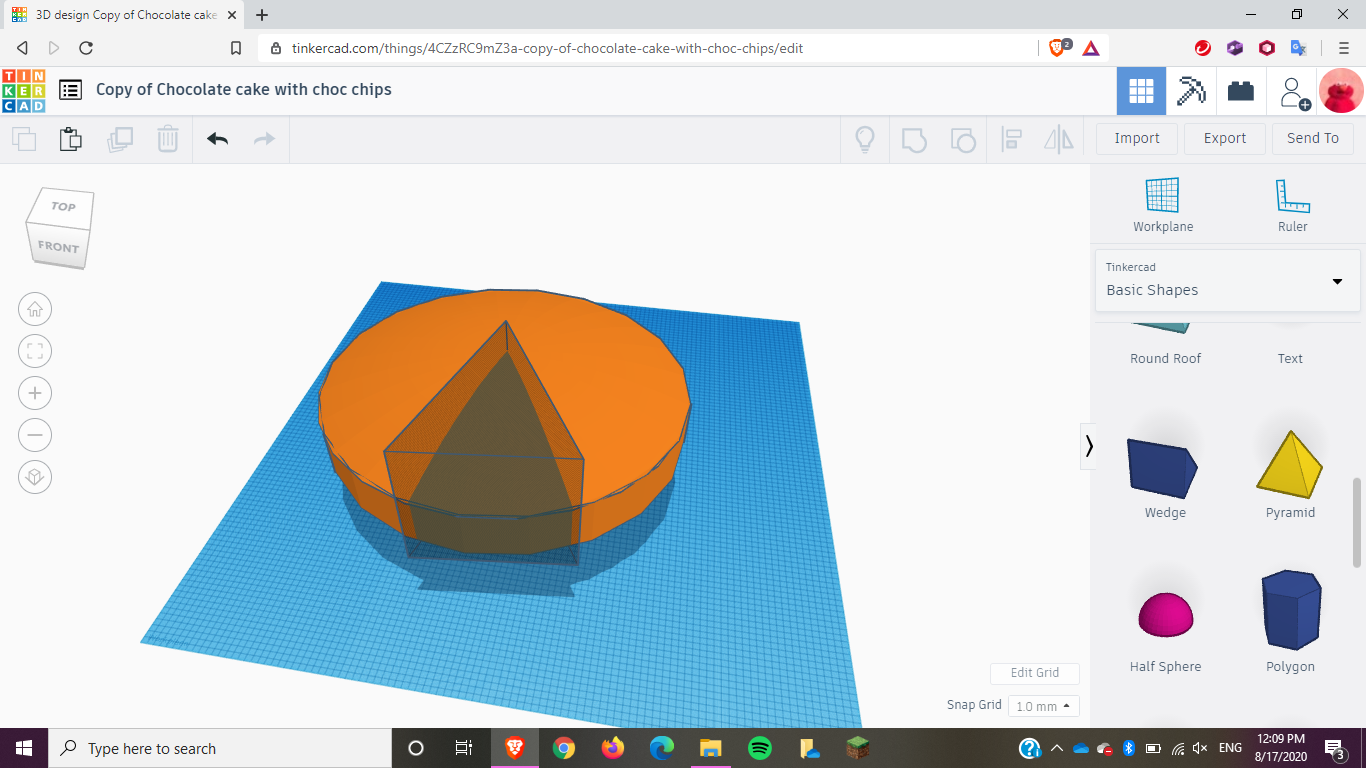Open the Blocks mode pickaxe icon
The width and height of the screenshot is (1366, 768).
[x=1191, y=91]
